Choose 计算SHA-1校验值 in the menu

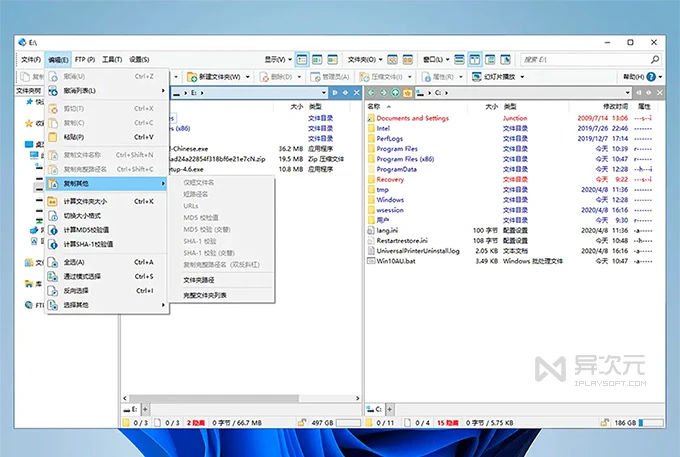point(89,243)
